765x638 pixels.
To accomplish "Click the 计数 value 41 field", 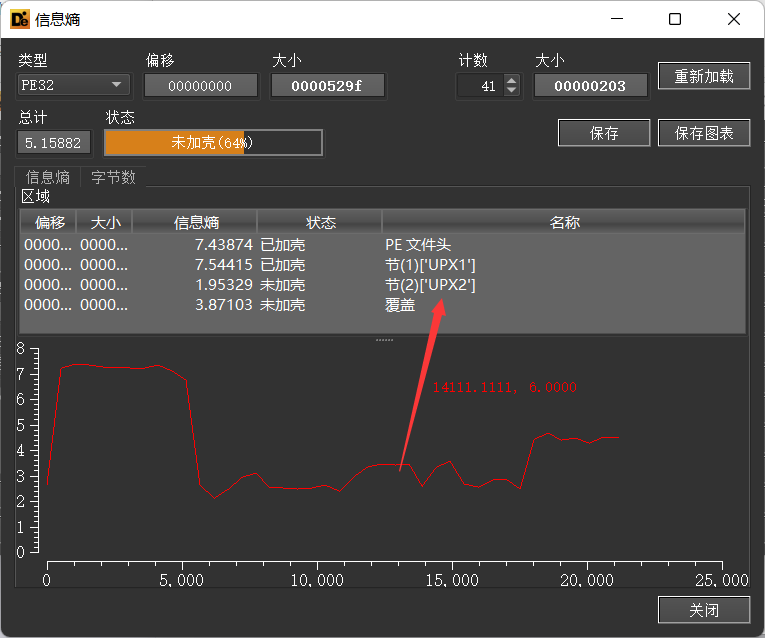I will 482,86.
